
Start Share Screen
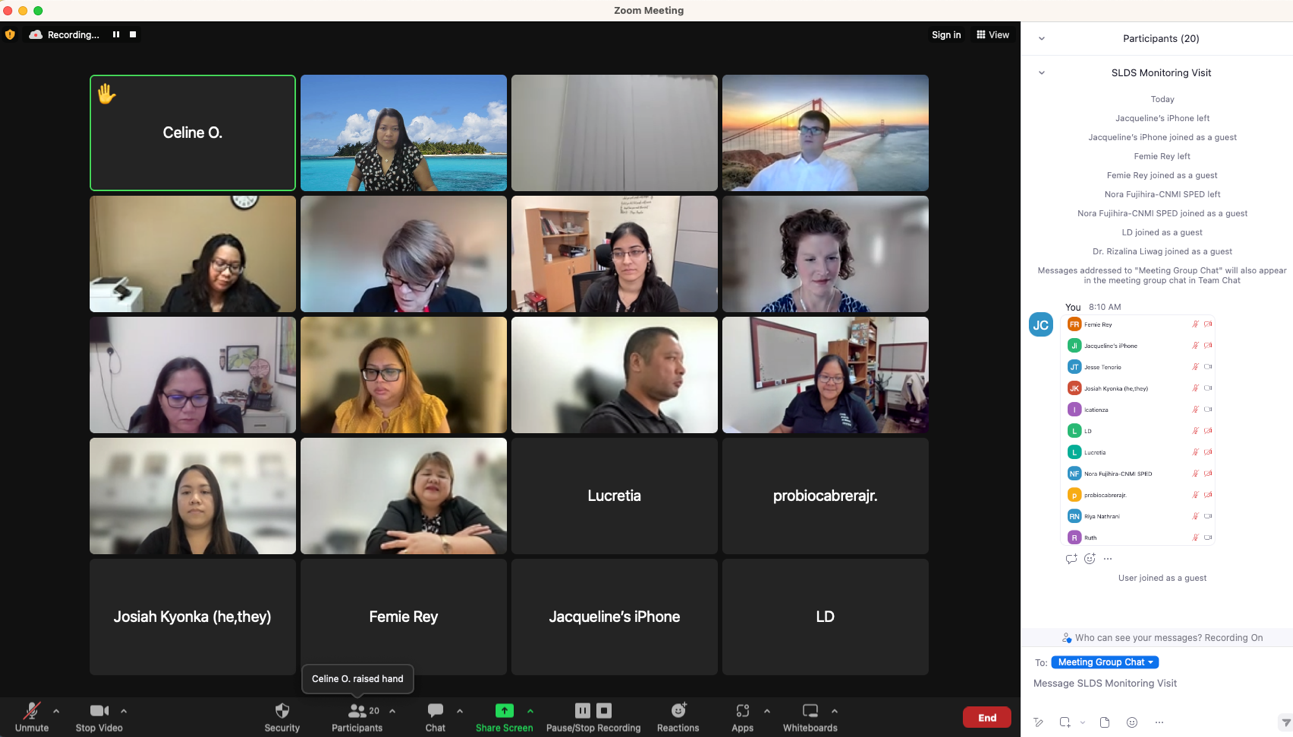(504, 716)
